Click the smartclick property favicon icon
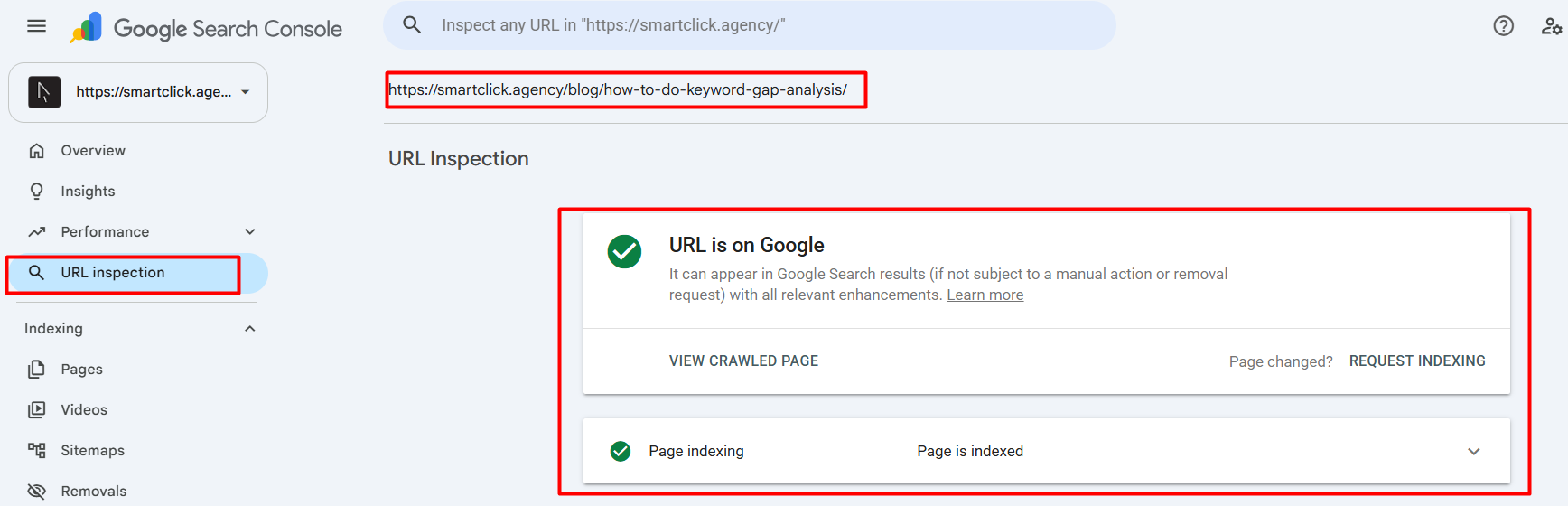 point(44,92)
